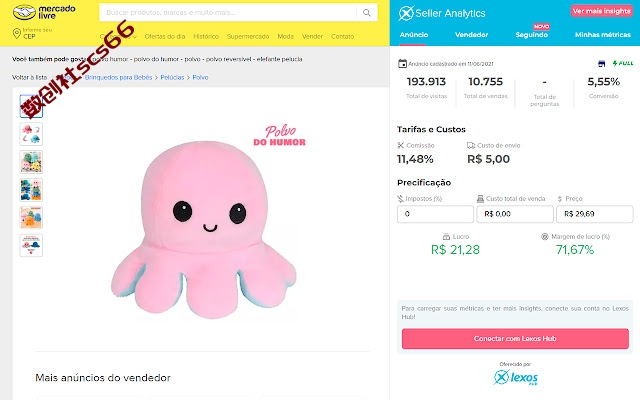Click the Preço input field

(x=594, y=214)
